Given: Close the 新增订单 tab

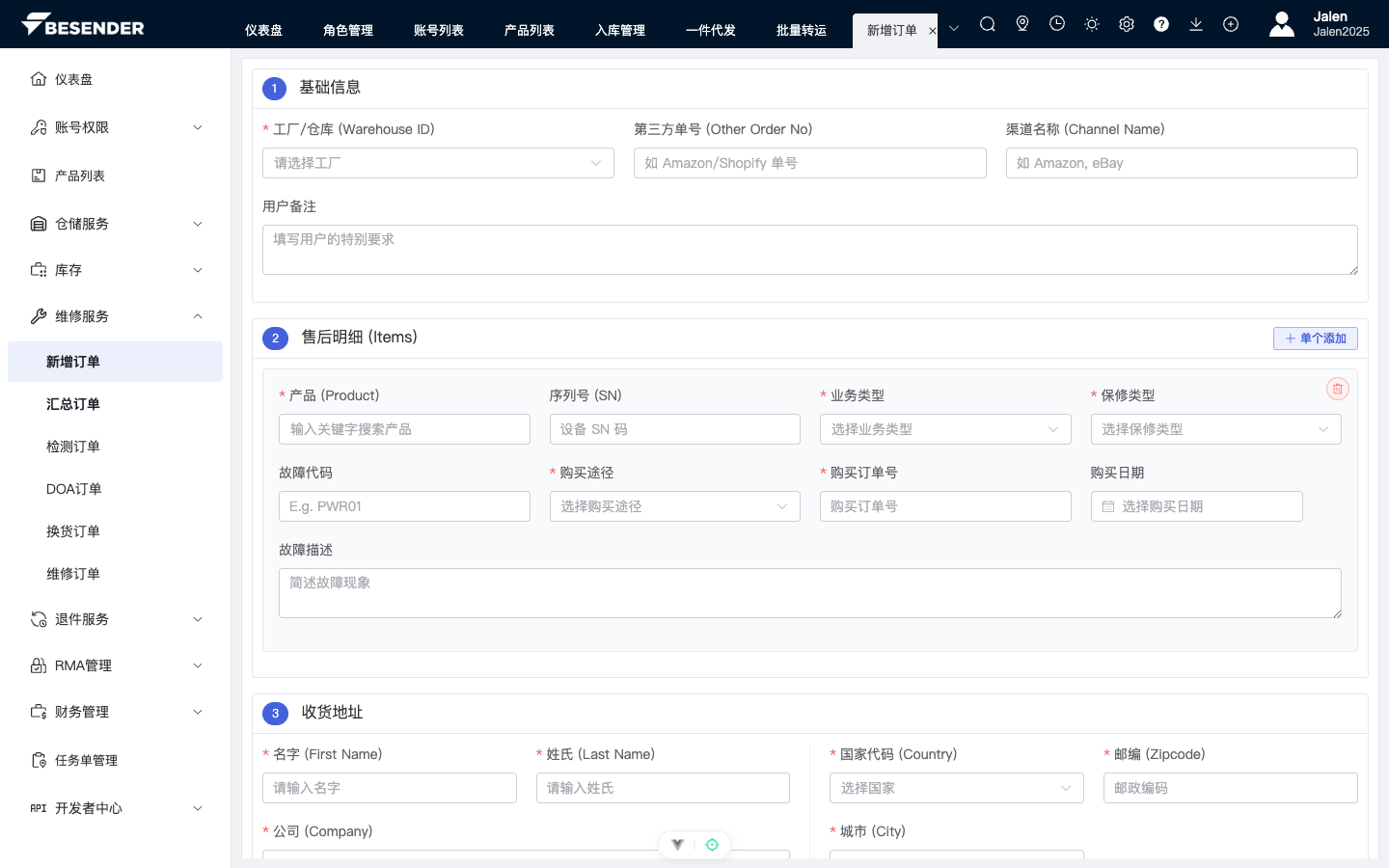Looking at the screenshot, I should (933, 31).
